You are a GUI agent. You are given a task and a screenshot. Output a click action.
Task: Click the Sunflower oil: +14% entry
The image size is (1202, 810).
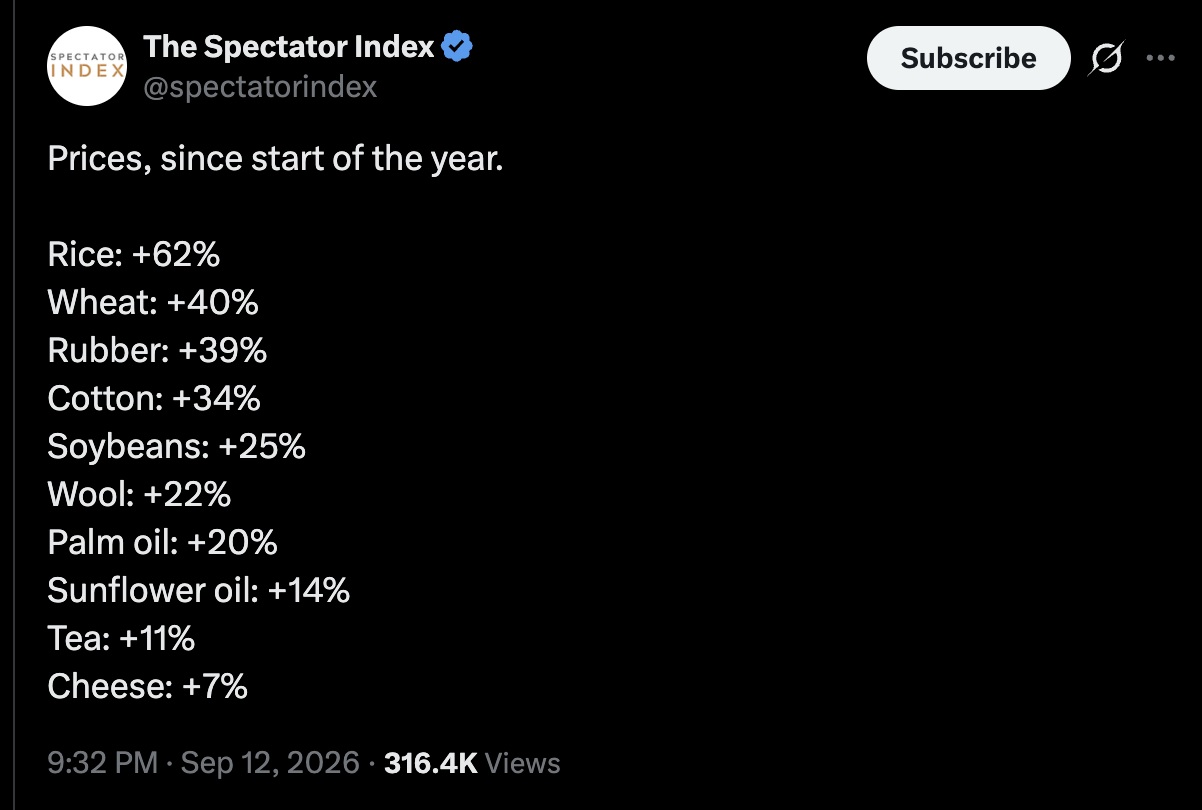(x=198, y=590)
